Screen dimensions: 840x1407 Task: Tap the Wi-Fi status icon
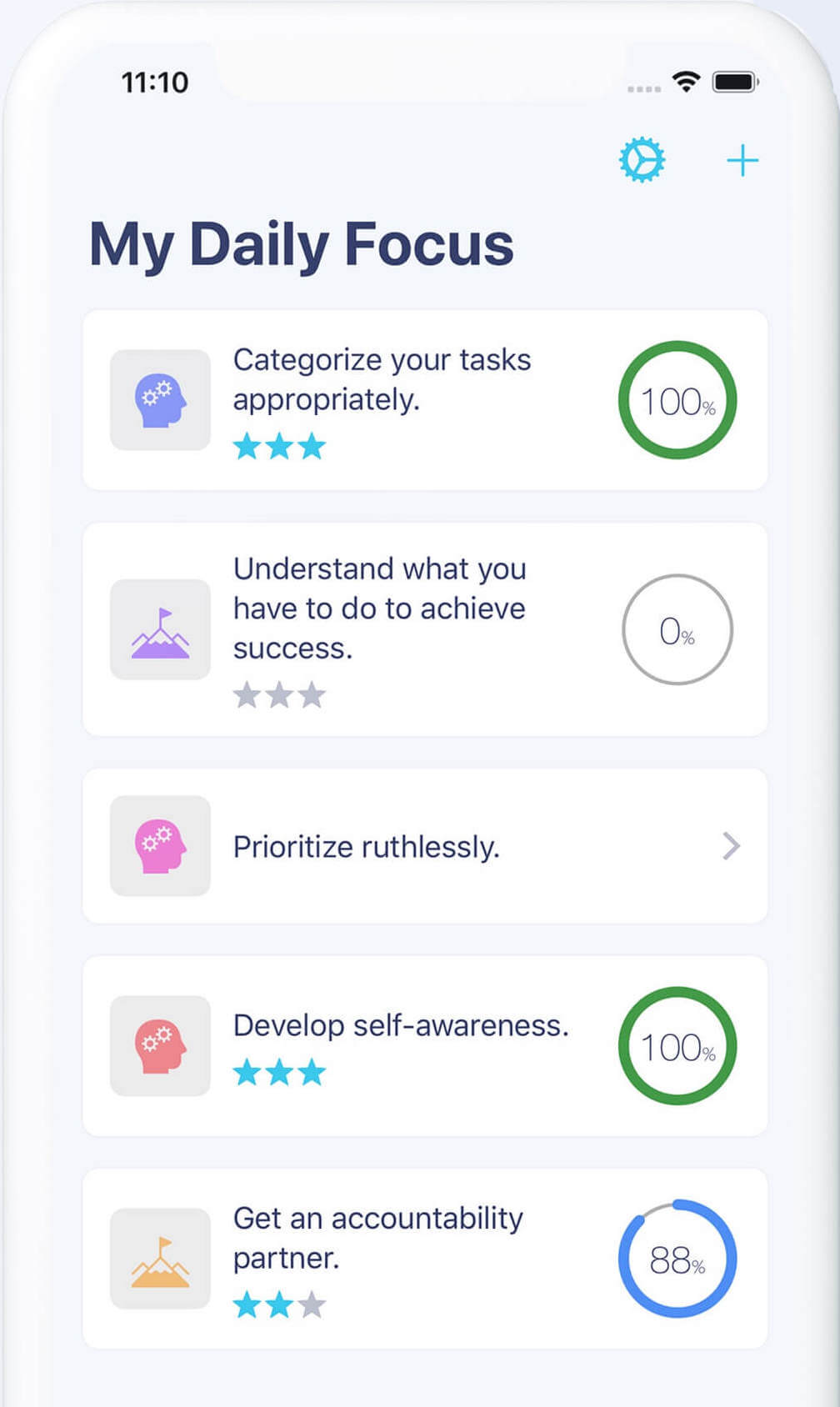[686, 82]
